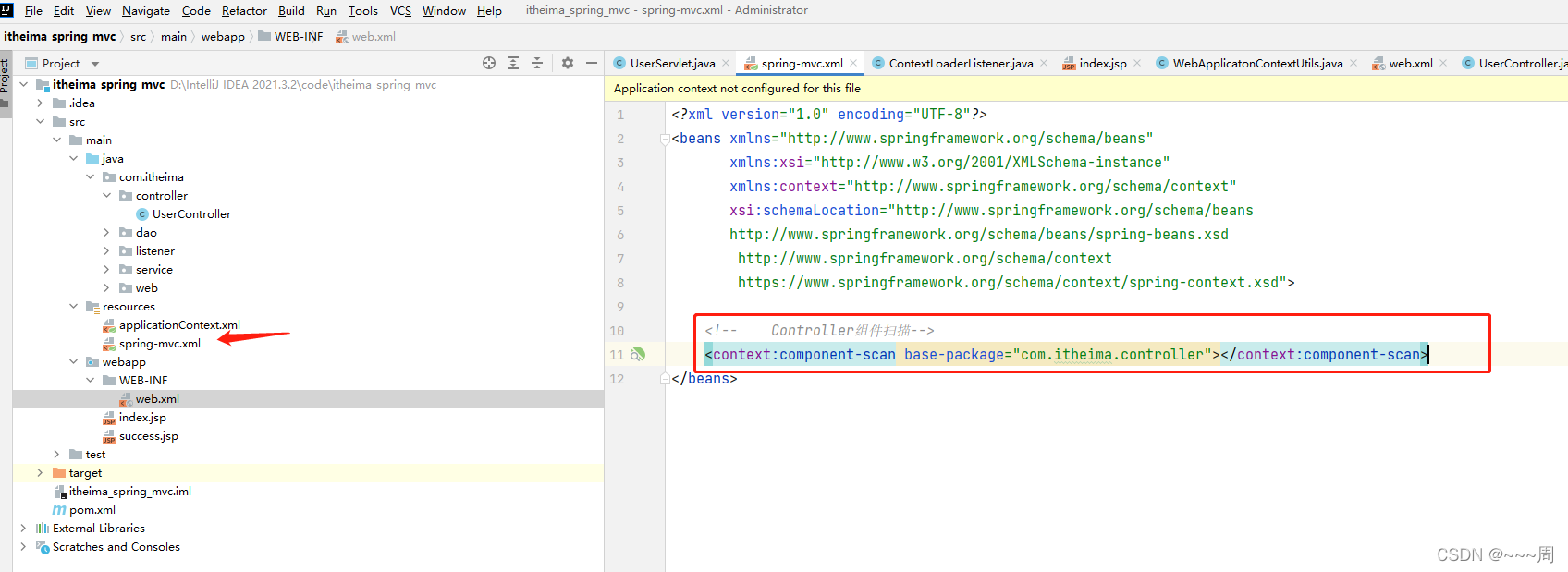
Task: Switch to web.xml editor tab
Action: tap(1411, 63)
